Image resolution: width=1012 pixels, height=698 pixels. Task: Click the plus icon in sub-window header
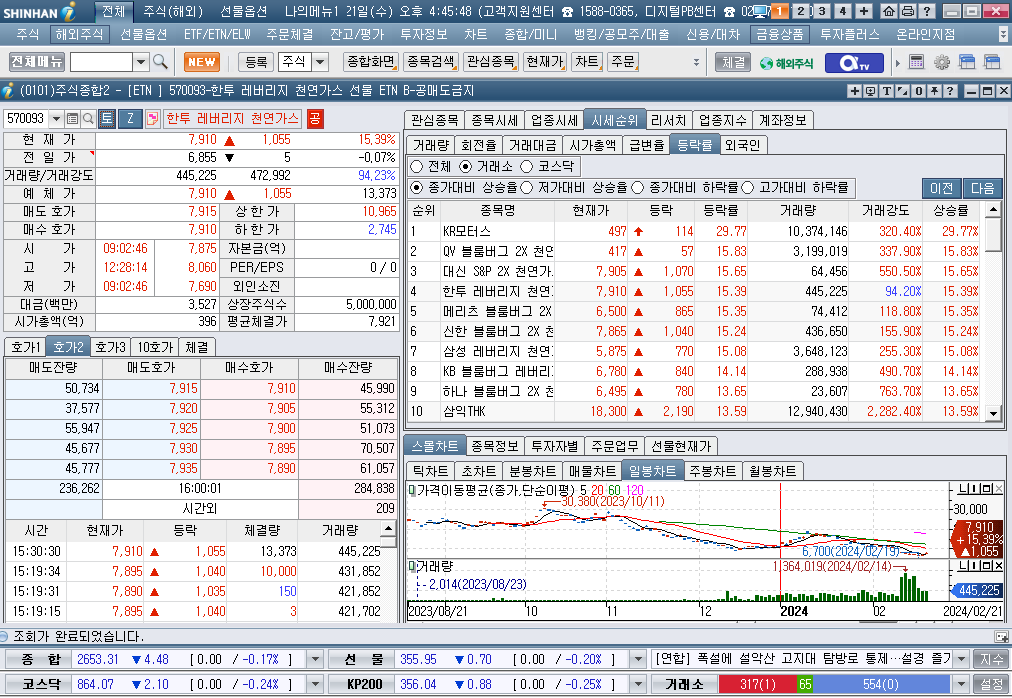[x=855, y=91]
